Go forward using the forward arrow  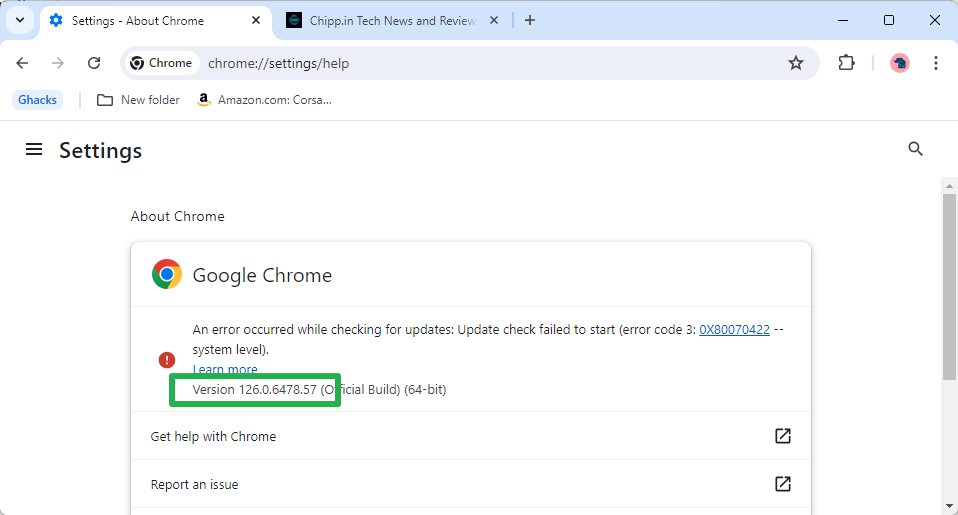pyautogui.click(x=57, y=63)
